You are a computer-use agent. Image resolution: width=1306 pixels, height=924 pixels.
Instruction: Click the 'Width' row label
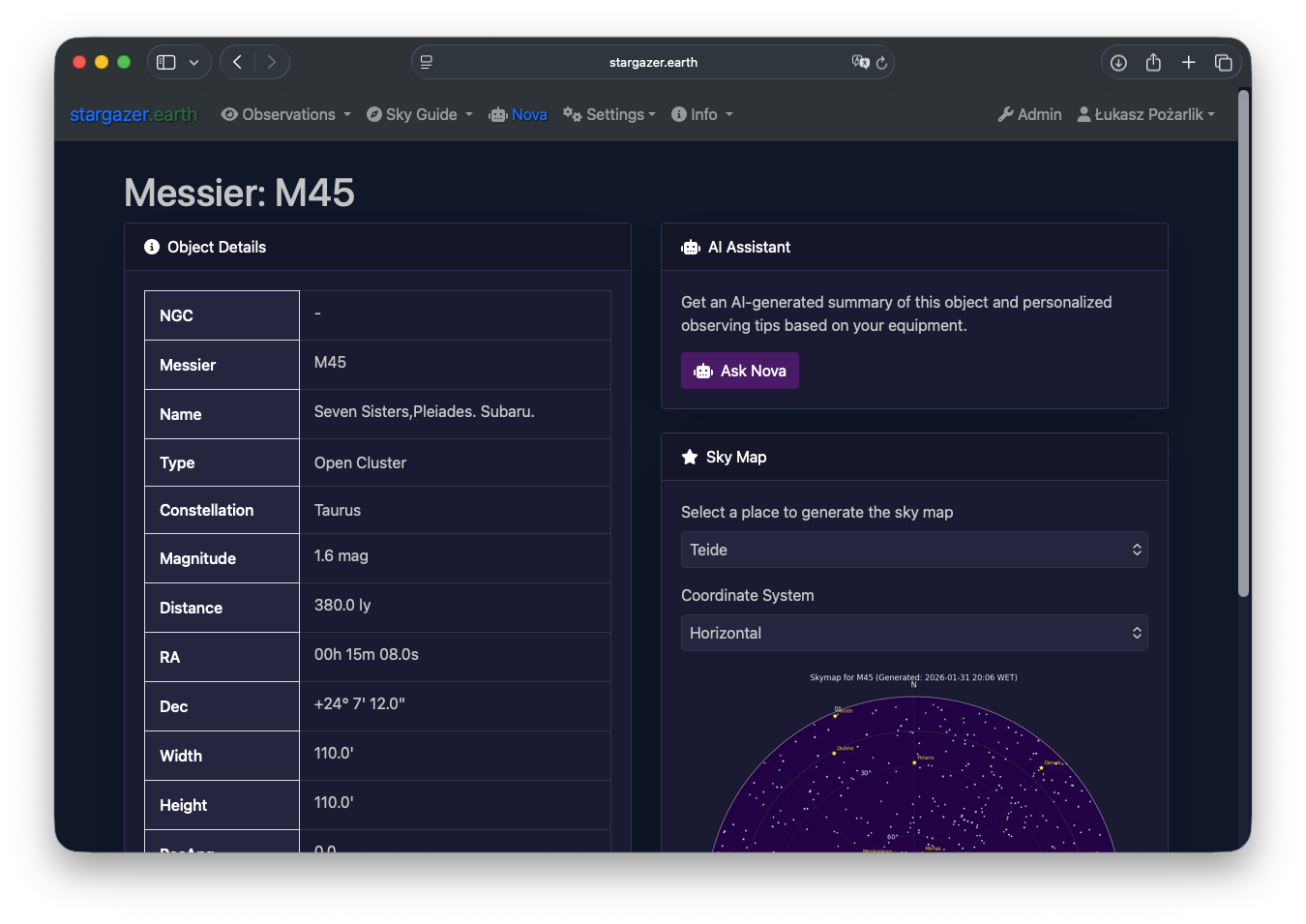coord(181,756)
